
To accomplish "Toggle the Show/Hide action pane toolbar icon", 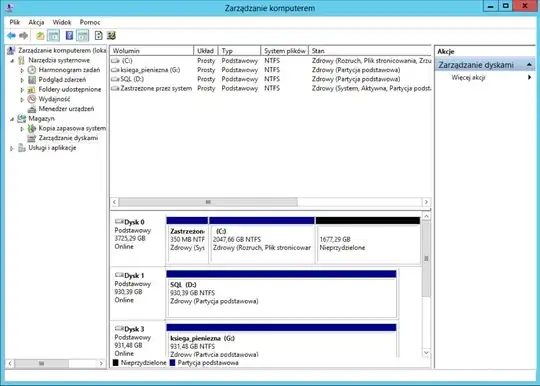I will (83, 35).
